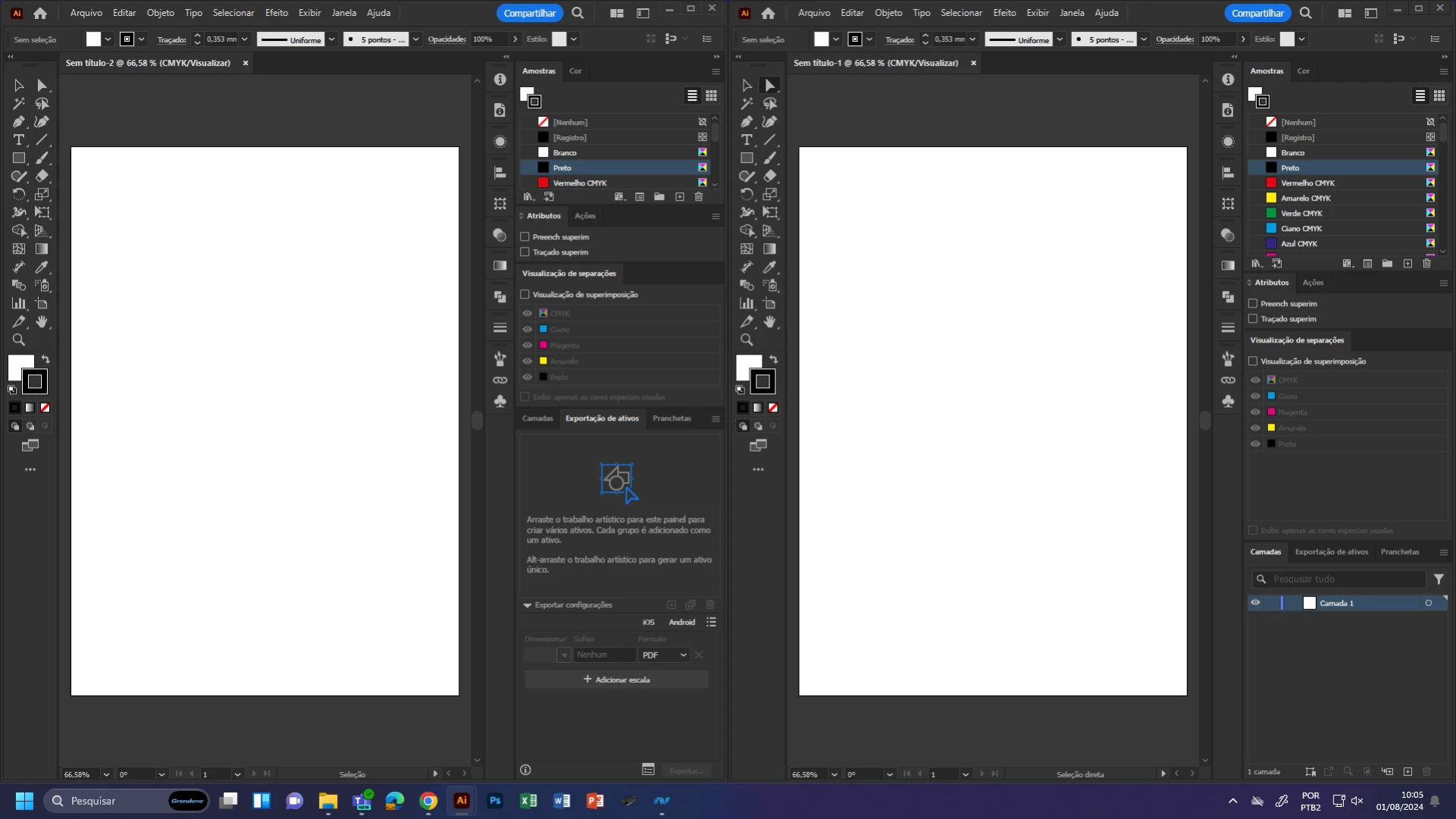Screen dimensions: 1456x819
Task: Enable Visualização de superimposição in left window
Action: [x=524, y=295]
